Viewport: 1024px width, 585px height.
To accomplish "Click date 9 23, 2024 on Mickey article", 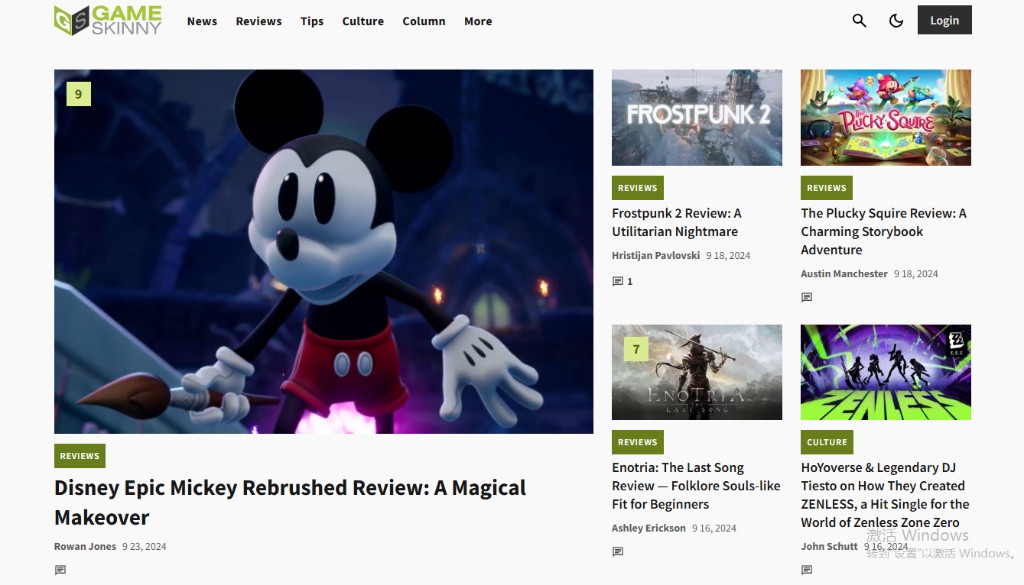I will pos(144,546).
